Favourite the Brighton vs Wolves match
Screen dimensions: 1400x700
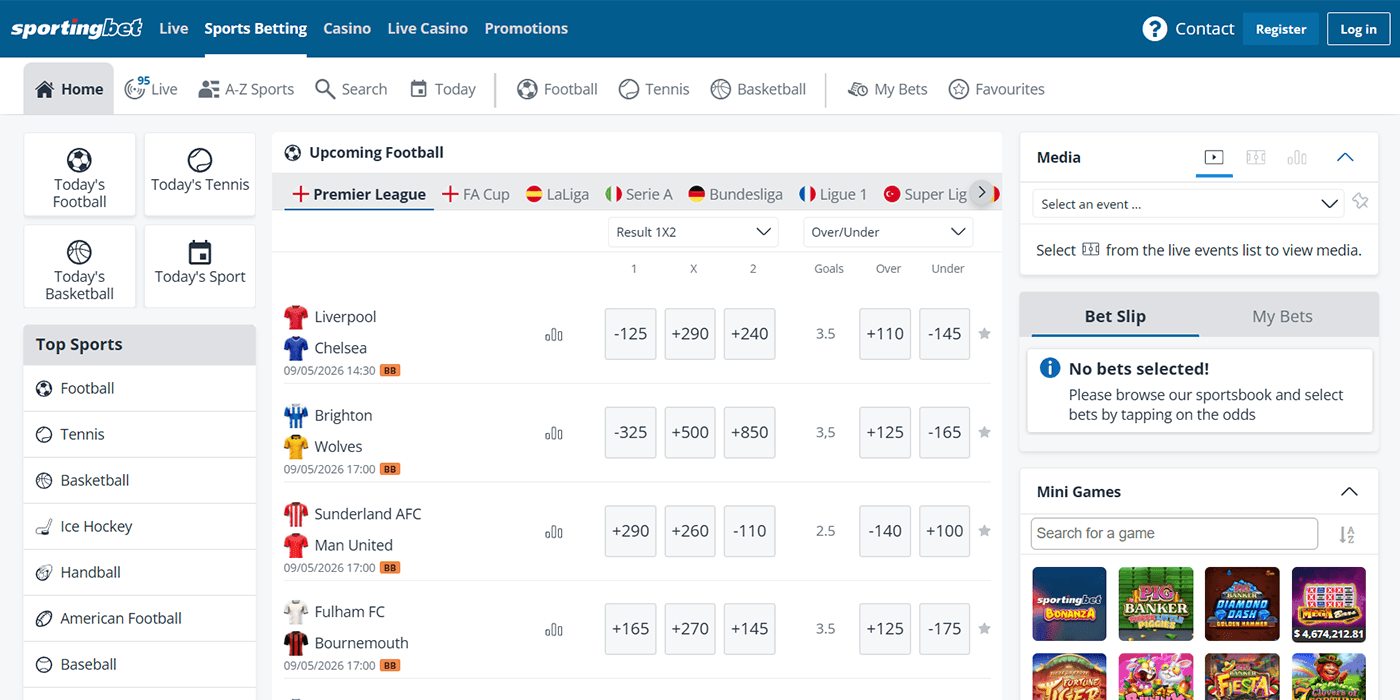pos(984,432)
